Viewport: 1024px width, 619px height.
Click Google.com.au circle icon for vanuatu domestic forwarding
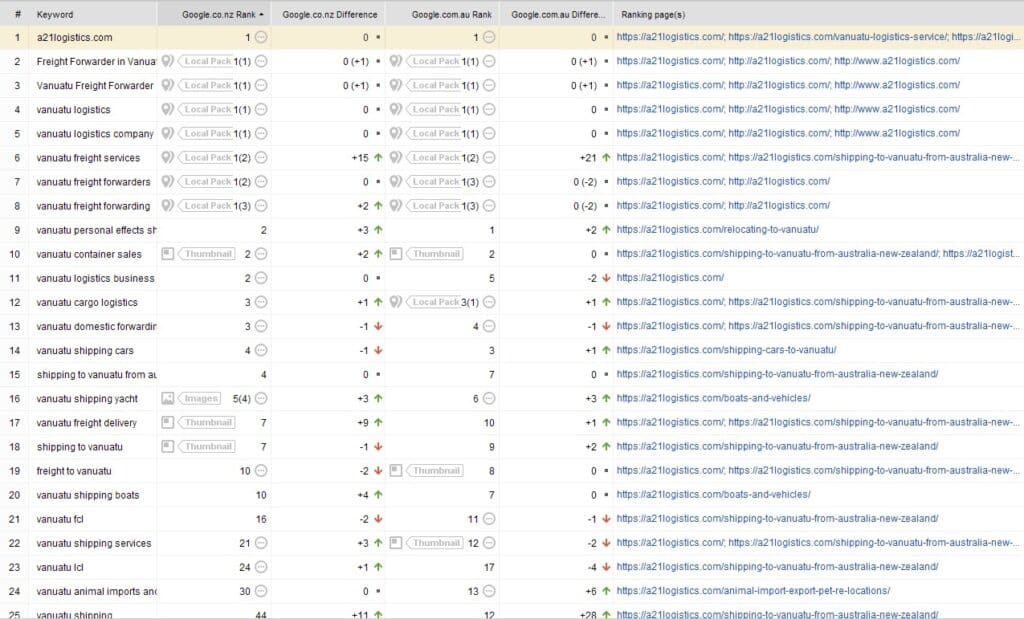point(488,326)
